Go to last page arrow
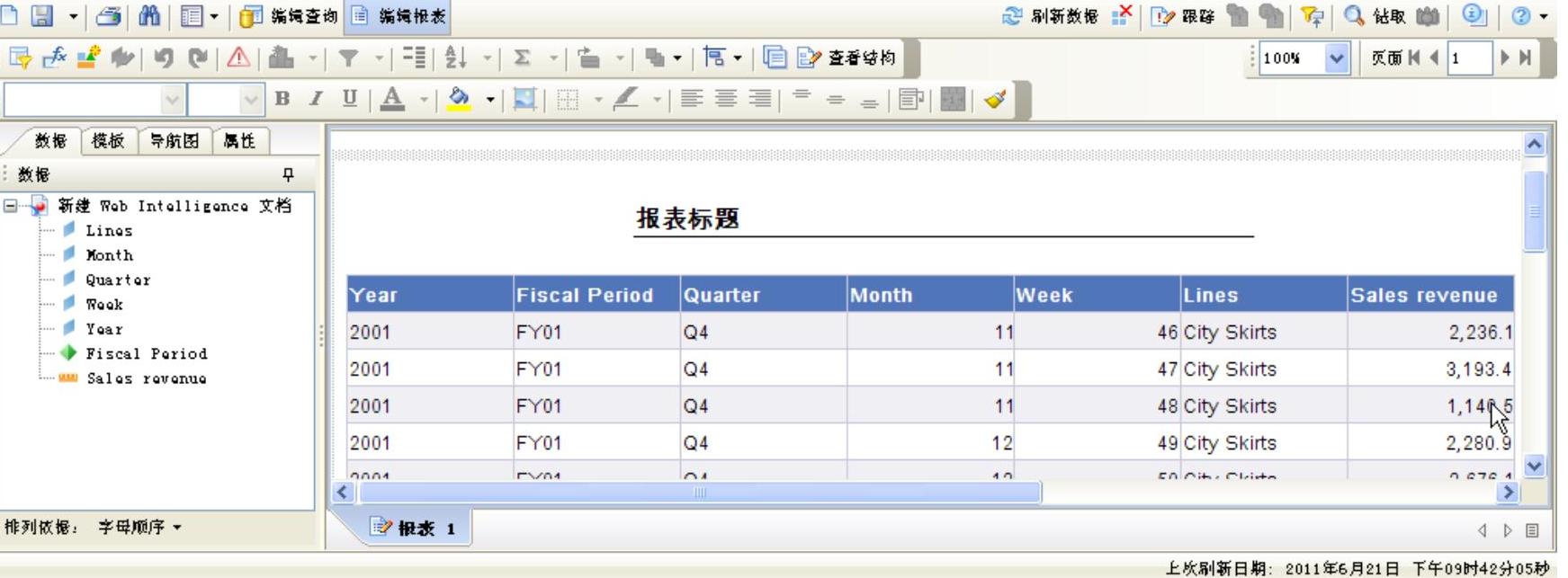This screenshot has height=578, width=1568. point(1525,58)
